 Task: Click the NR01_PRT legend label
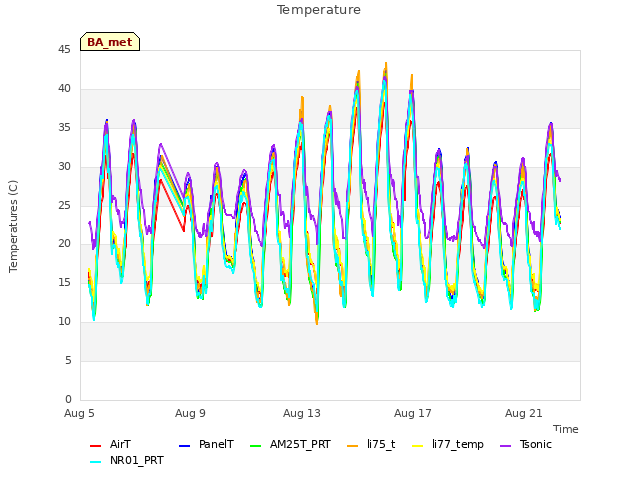(x=137, y=460)
